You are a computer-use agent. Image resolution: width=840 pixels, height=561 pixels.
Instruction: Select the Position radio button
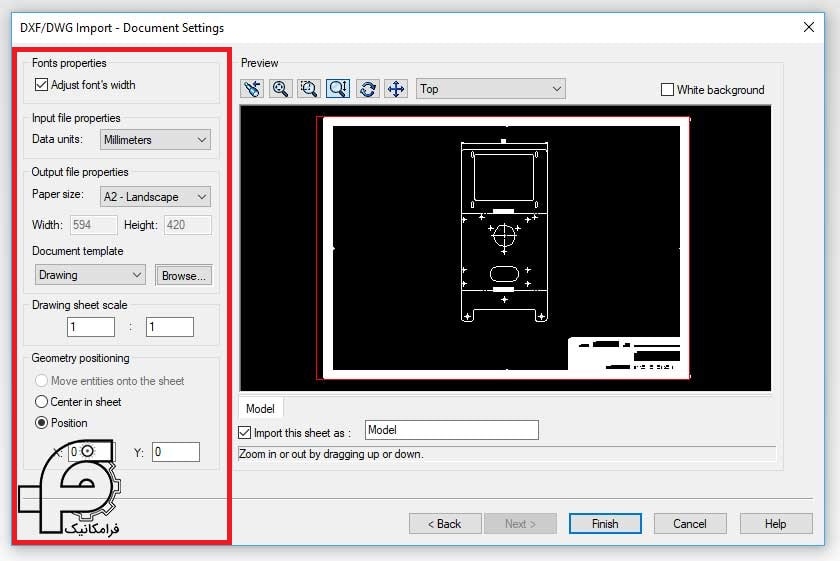41,422
